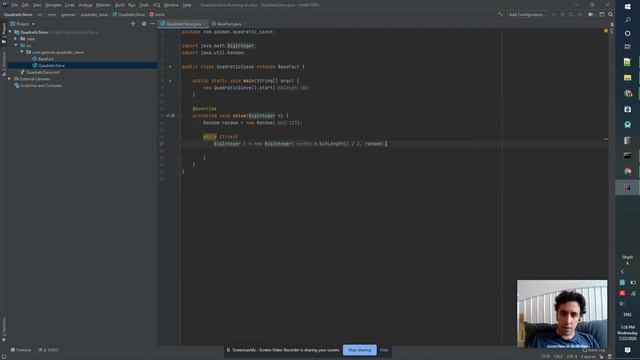The height and width of the screenshot is (360, 640).
Task: Select QuadraticSieve.iml file in tree
Action: click(x=40, y=72)
